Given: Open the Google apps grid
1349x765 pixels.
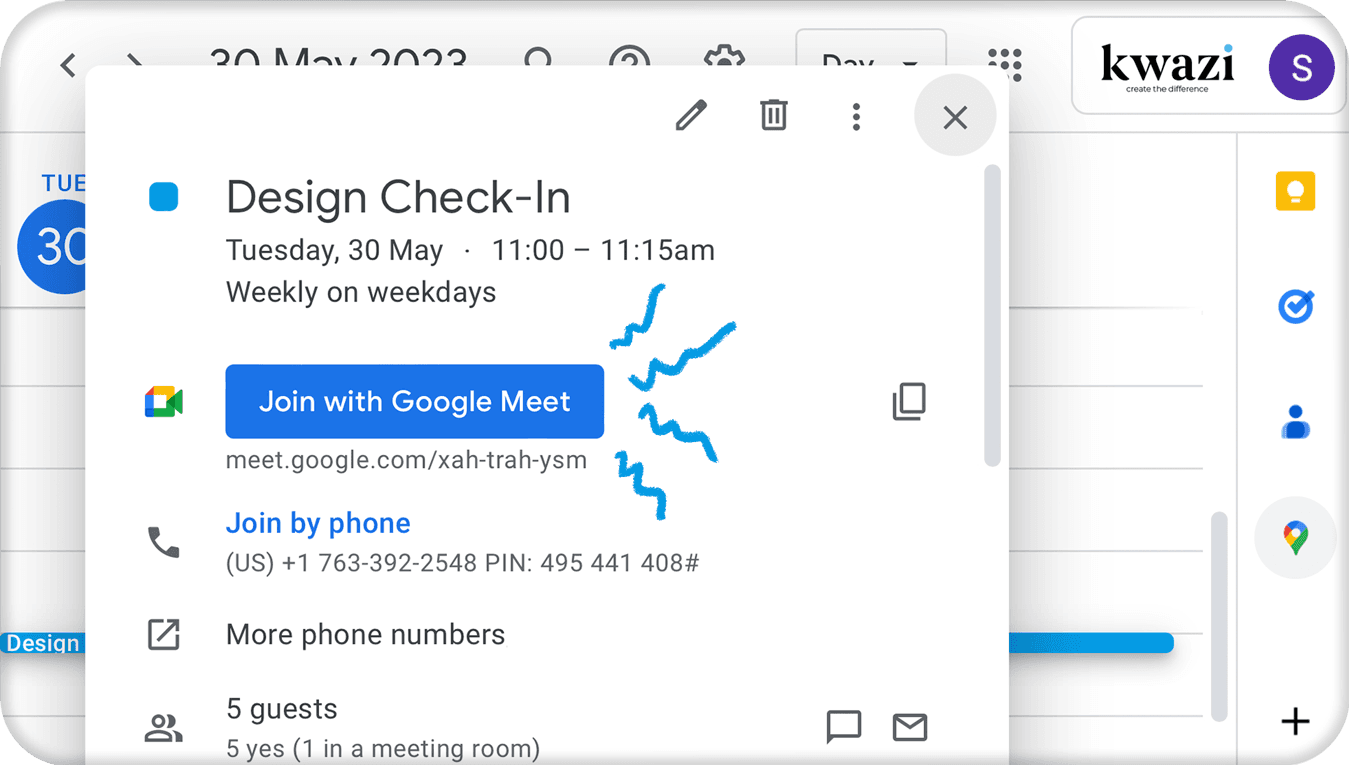Looking at the screenshot, I should (x=1004, y=64).
